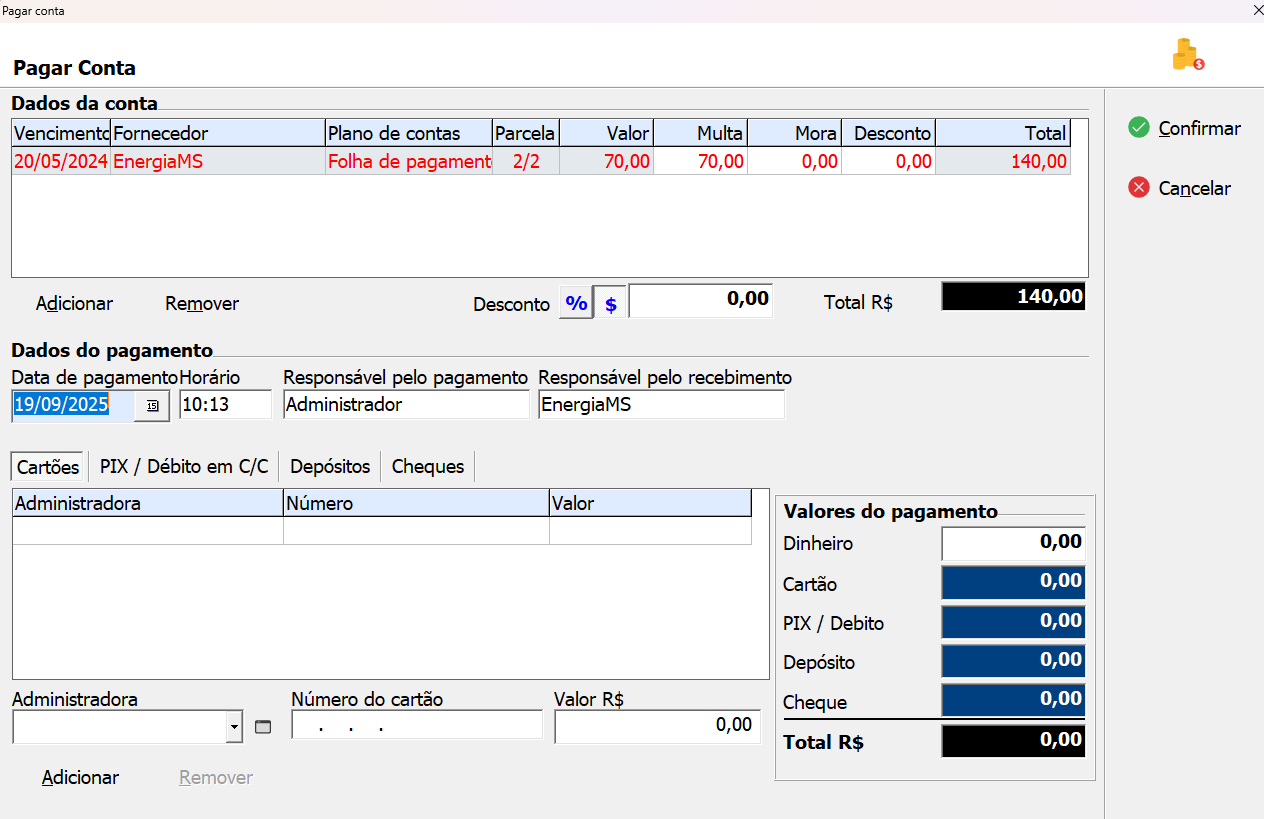The width and height of the screenshot is (1264, 819).
Task: Click the disabled Remover below card fields
Action: click(x=216, y=777)
